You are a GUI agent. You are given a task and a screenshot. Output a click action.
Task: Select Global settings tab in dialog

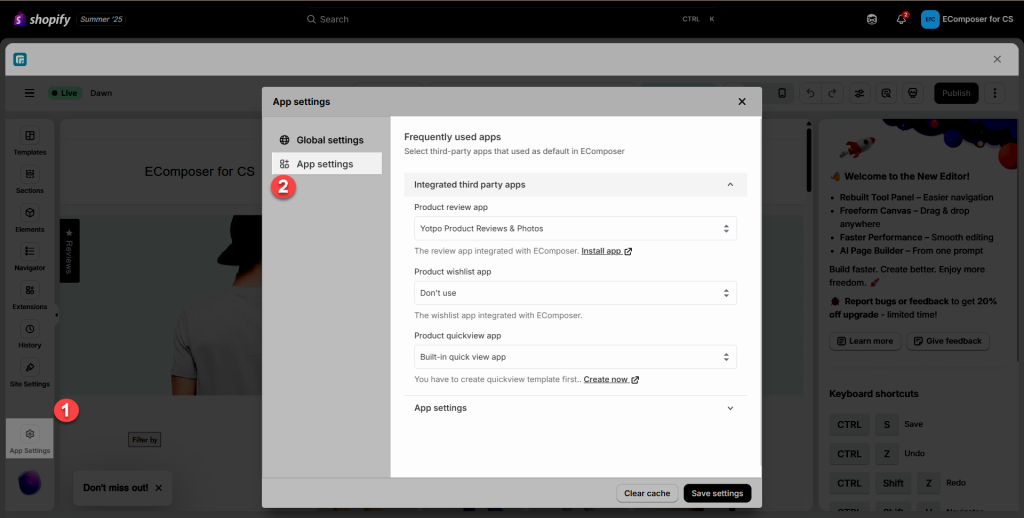tap(327, 140)
